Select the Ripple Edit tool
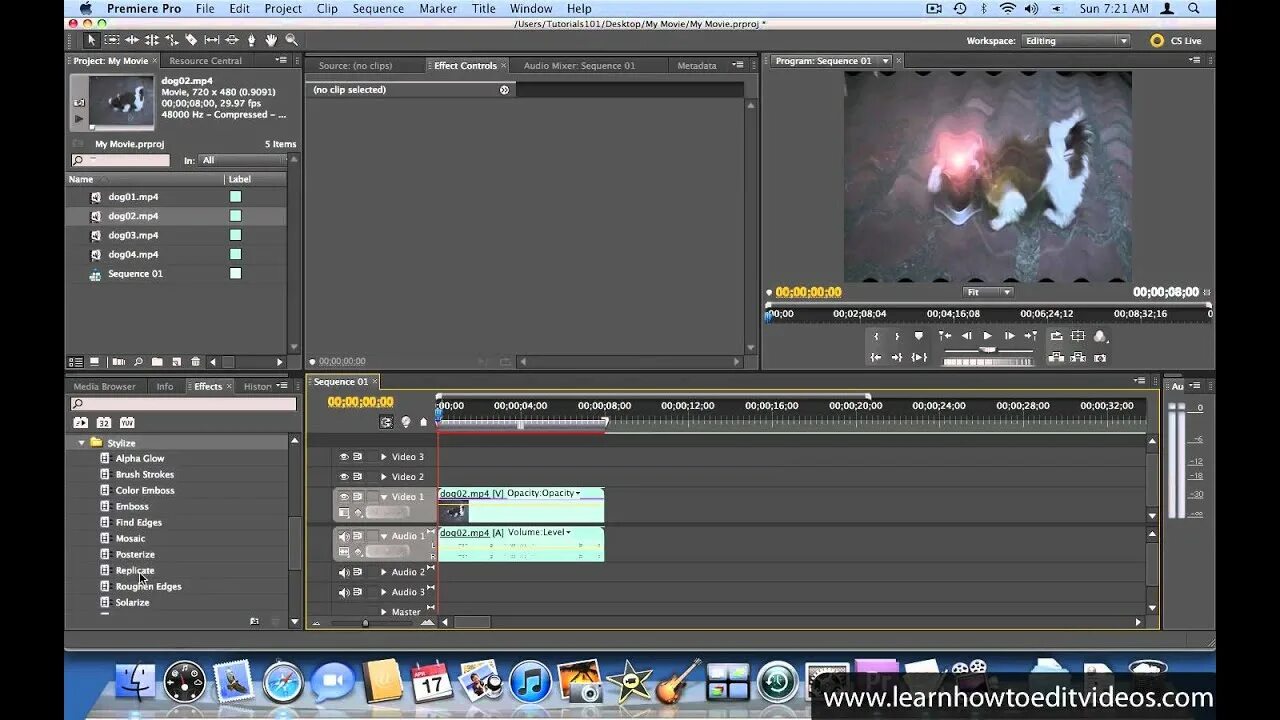Screen dimensions: 1280x720 (132, 40)
